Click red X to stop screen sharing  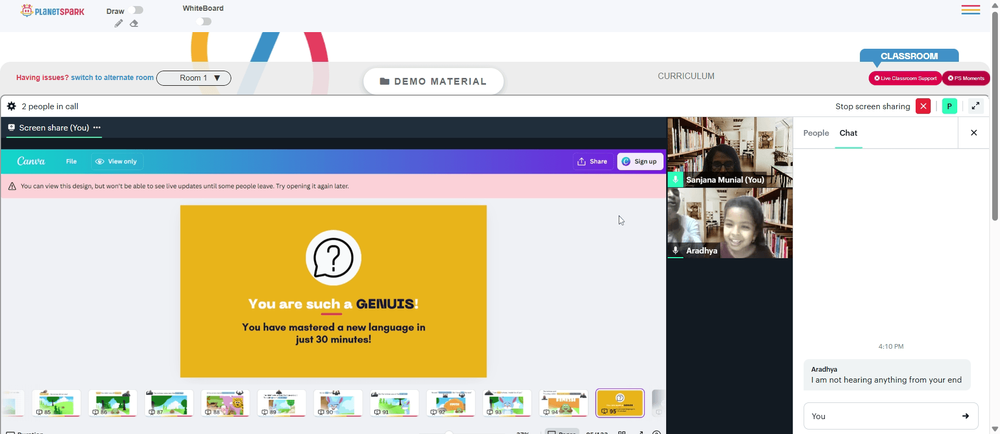(x=923, y=106)
